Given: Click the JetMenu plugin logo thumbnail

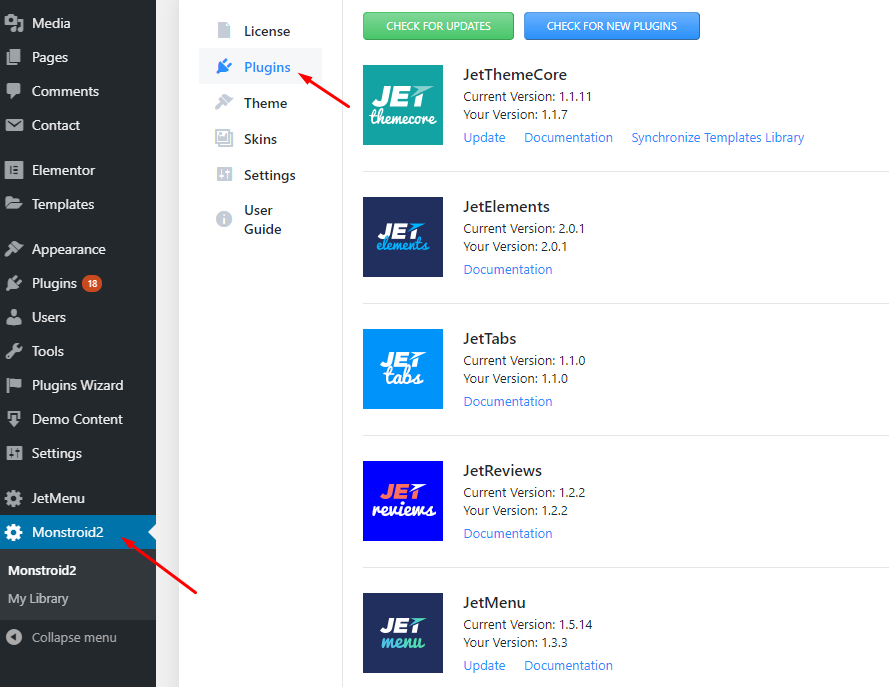Looking at the screenshot, I should pos(402,633).
